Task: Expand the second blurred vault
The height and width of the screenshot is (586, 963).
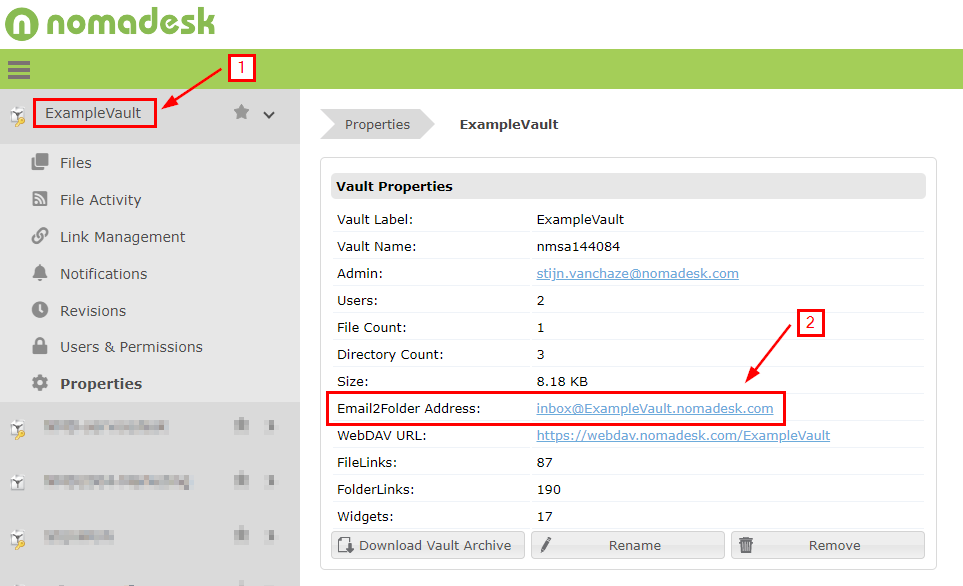Action: coord(270,480)
